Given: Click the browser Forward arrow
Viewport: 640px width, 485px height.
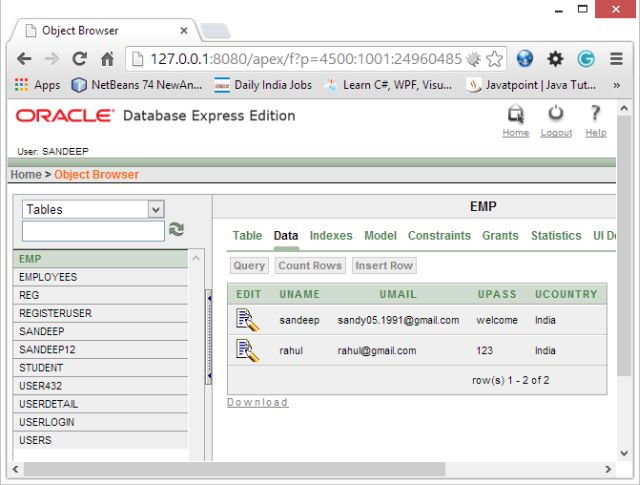Looking at the screenshot, I should coord(52,59).
